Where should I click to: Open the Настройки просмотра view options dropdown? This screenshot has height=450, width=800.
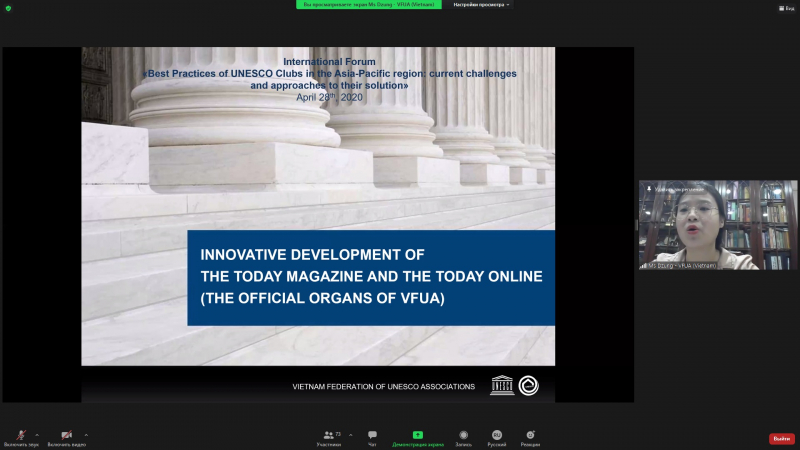coord(481,5)
